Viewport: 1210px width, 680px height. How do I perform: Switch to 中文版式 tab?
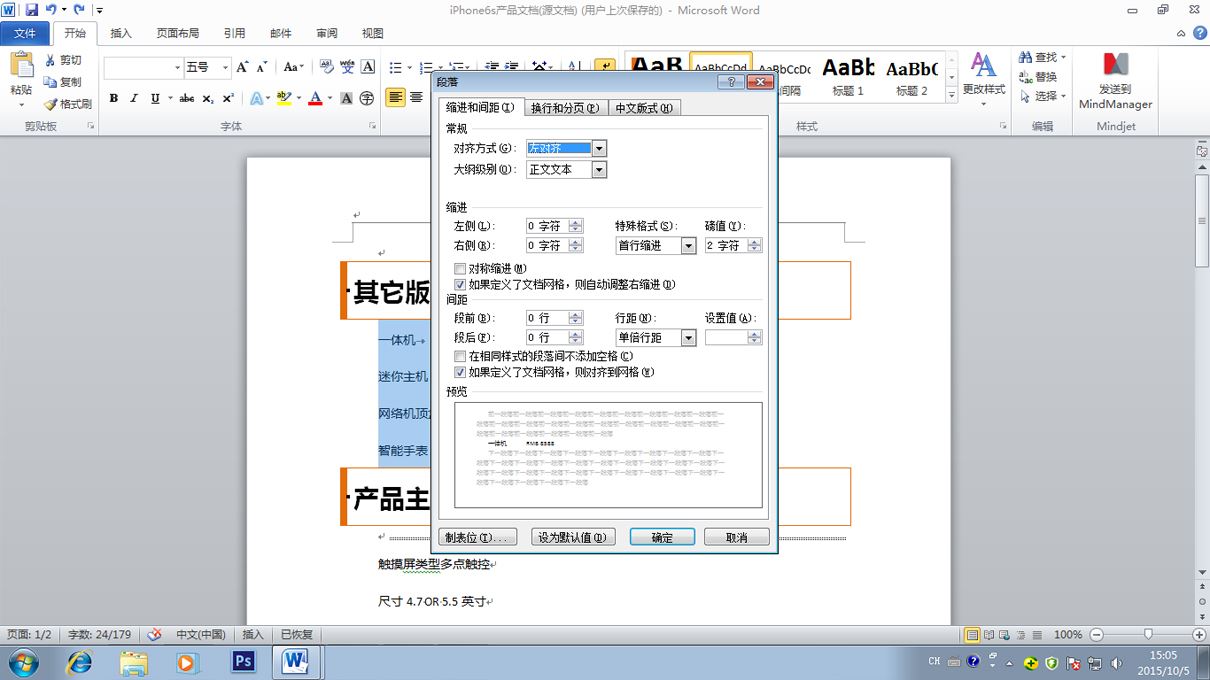[x=644, y=108]
